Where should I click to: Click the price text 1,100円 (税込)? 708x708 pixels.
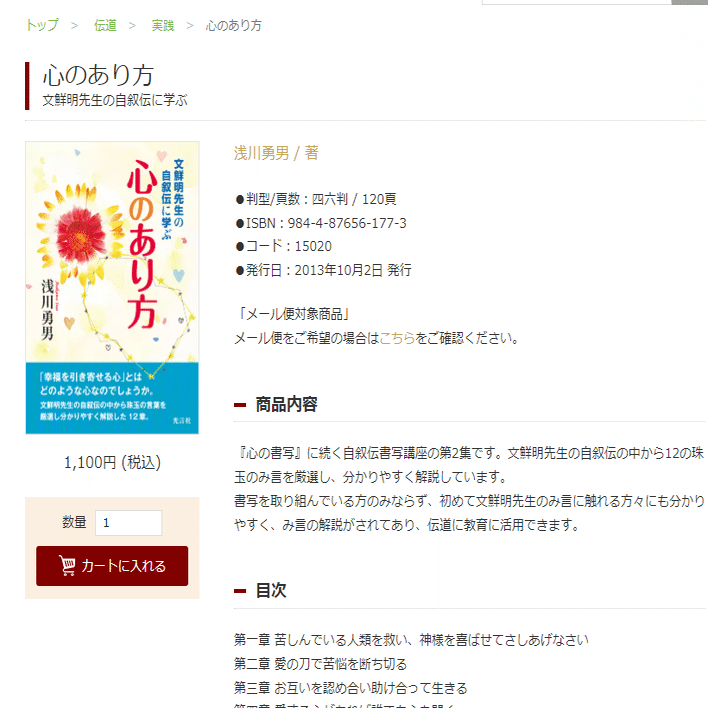click(x=112, y=462)
